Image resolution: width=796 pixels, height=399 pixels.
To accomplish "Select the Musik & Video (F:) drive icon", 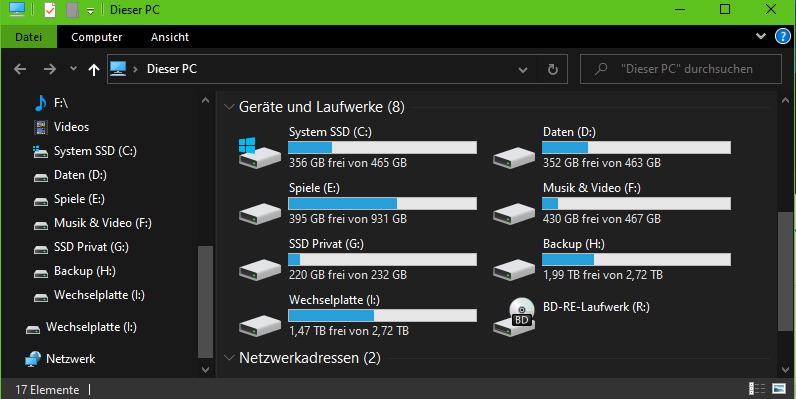I will point(513,213).
